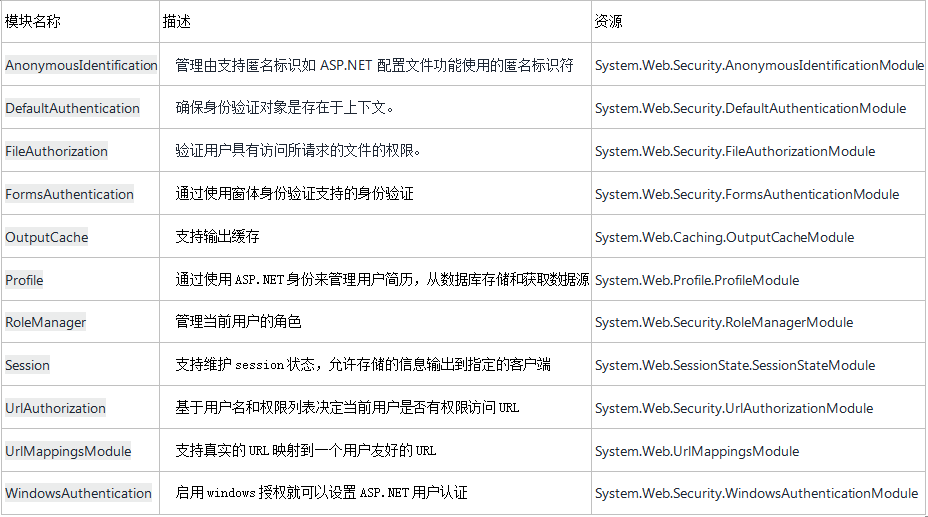Image resolution: width=928 pixels, height=517 pixels.
Task: Click the 模块名称 column header
Action: point(32,21)
